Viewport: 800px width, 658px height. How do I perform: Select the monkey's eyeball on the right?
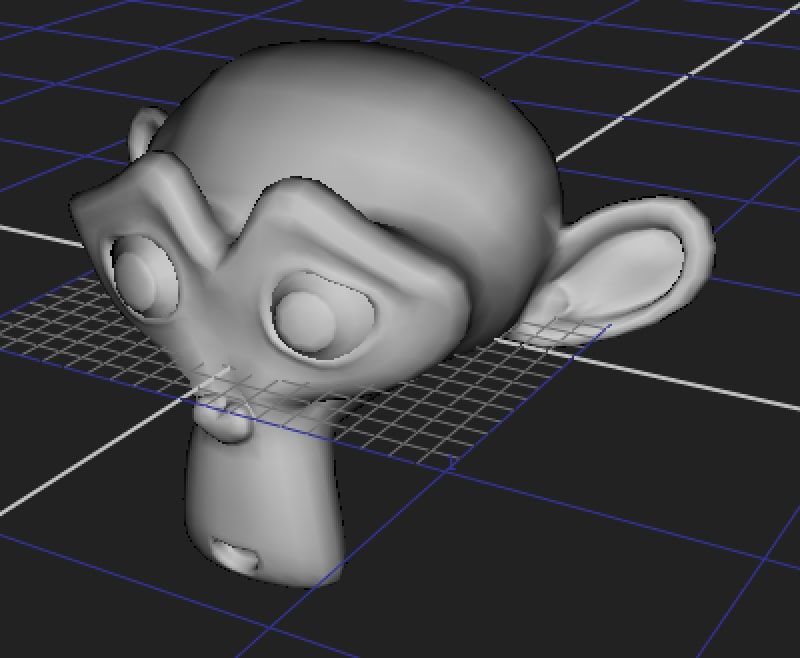pyautogui.click(x=304, y=318)
